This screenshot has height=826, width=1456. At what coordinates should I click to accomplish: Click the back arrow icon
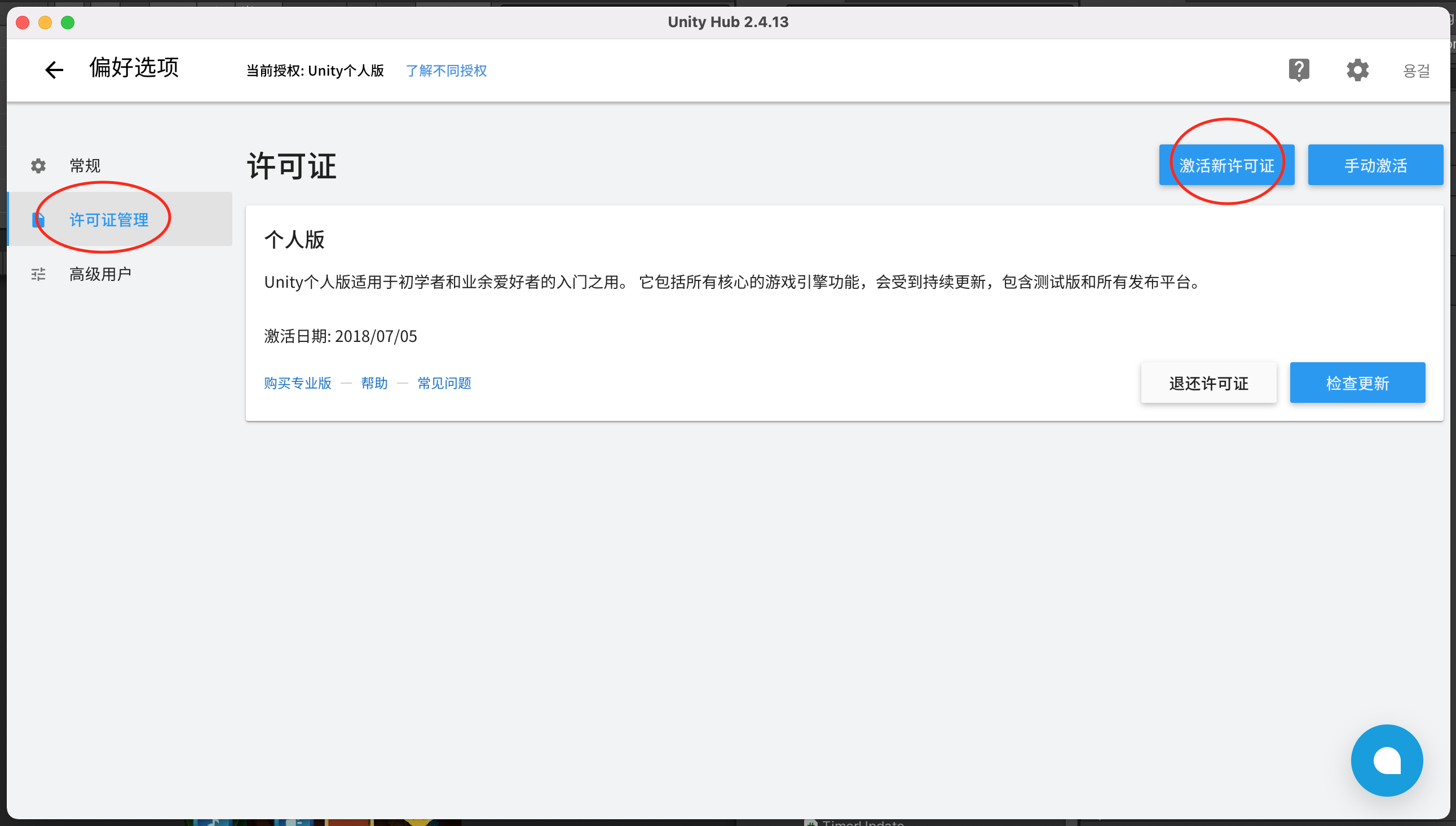click(x=54, y=70)
